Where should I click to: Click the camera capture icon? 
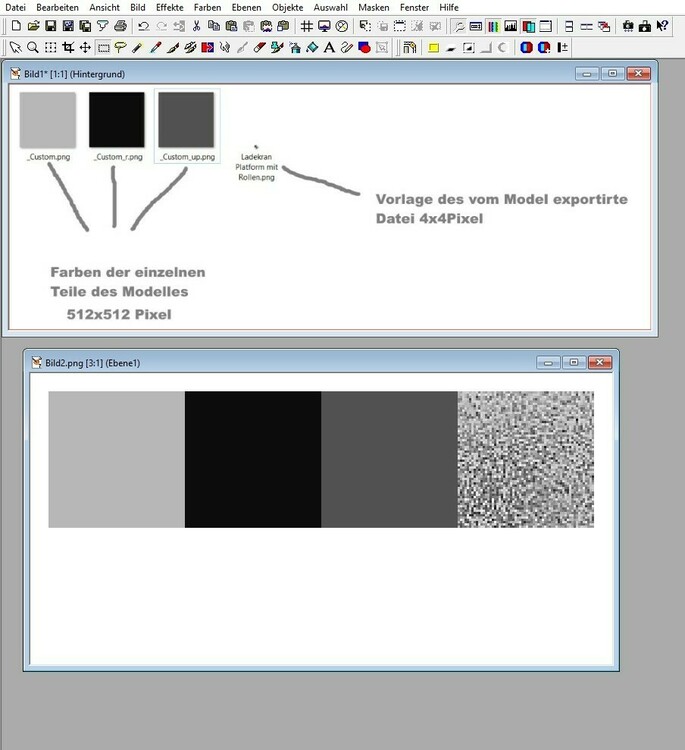click(x=628, y=26)
